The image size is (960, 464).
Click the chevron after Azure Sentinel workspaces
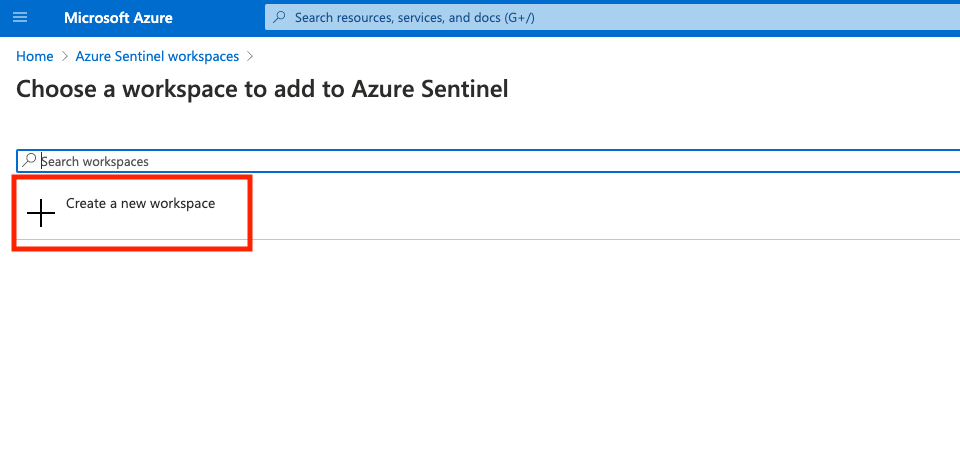pyautogui.click(x=250, y=57)
